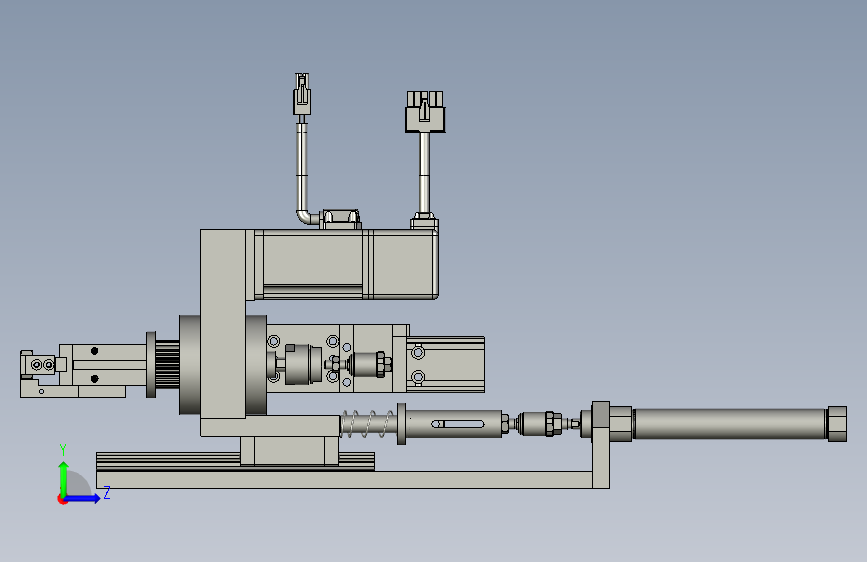Select the vertical motor mounting bracket
The width and height of the screenshot is (867, 562).
tap(223, 324)
